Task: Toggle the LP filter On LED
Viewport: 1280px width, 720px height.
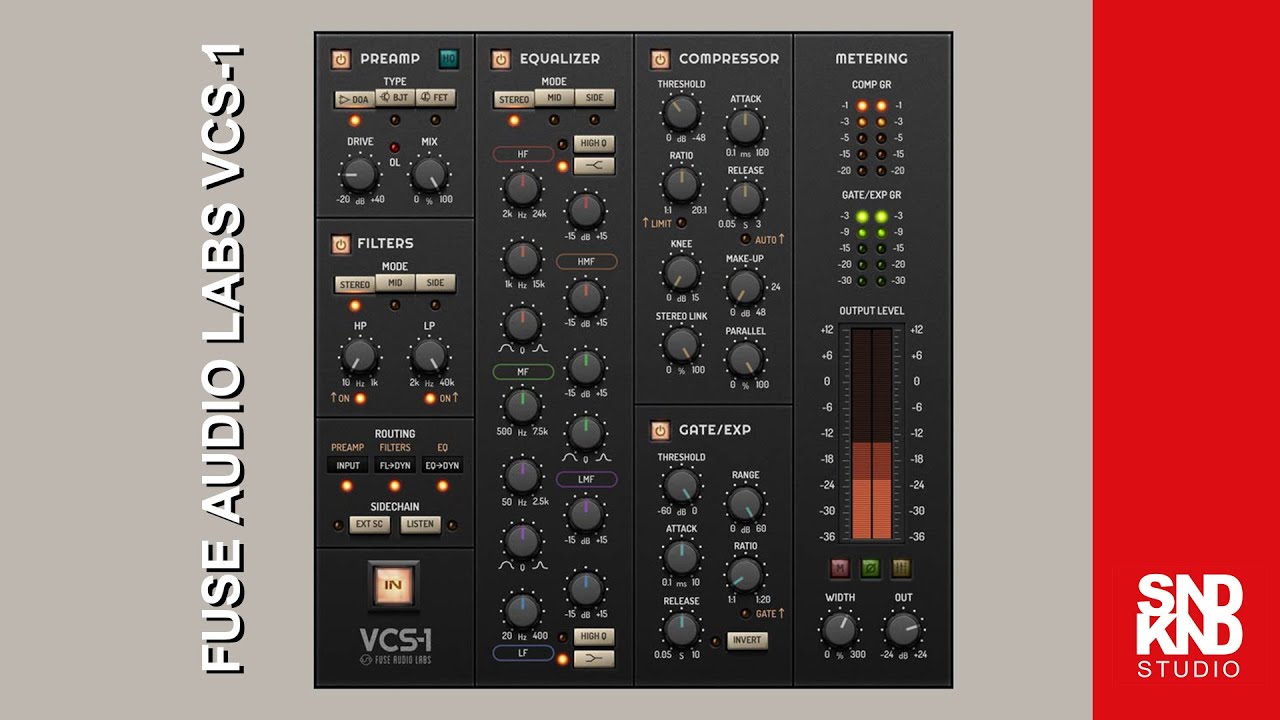Action: 430,398
